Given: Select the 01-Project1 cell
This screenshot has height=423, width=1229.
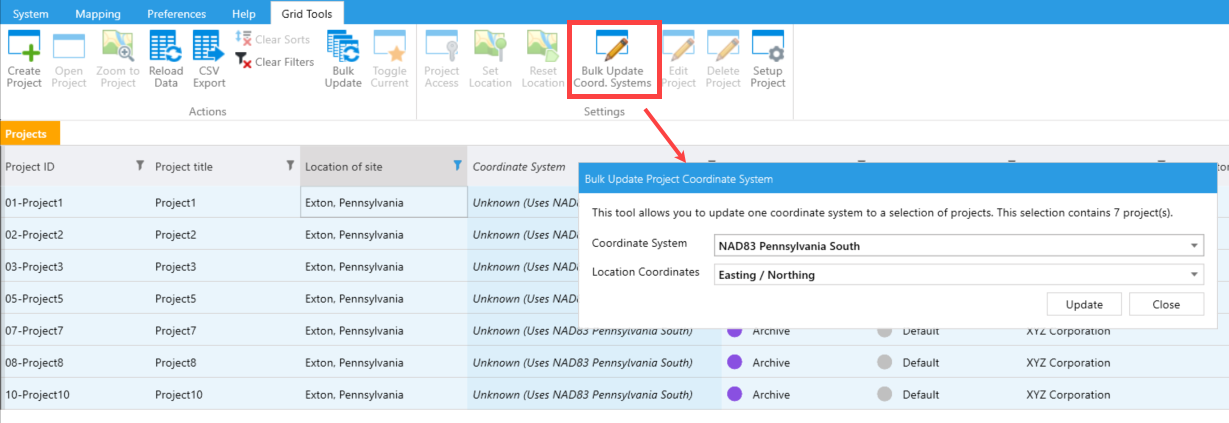Looking at the screenshot, I should coord(75,202).
